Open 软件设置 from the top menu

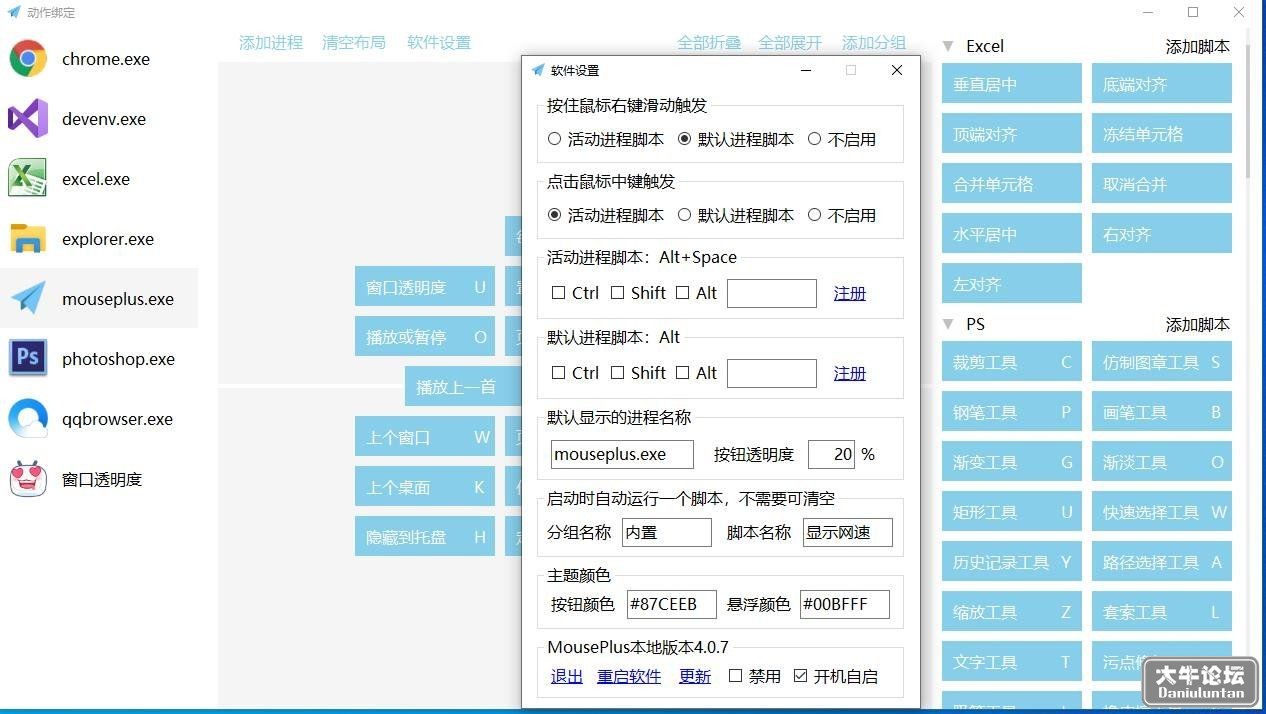(x=439, y=43)
